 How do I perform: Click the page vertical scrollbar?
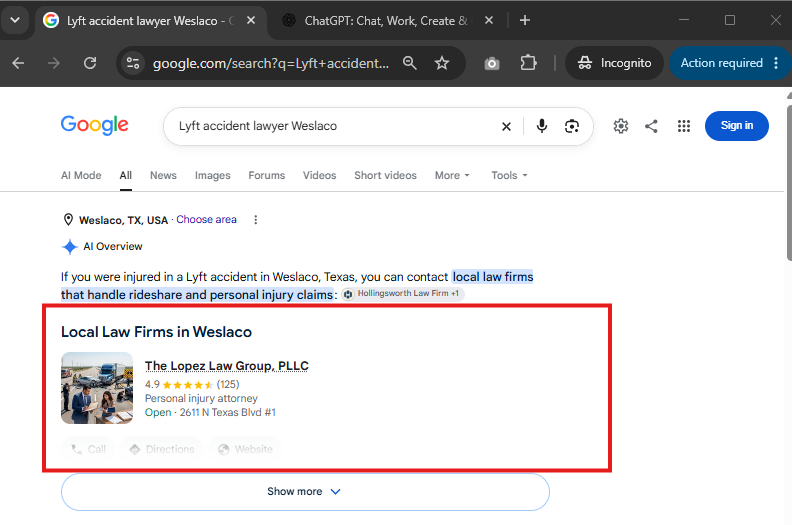(x=788, y=182)
